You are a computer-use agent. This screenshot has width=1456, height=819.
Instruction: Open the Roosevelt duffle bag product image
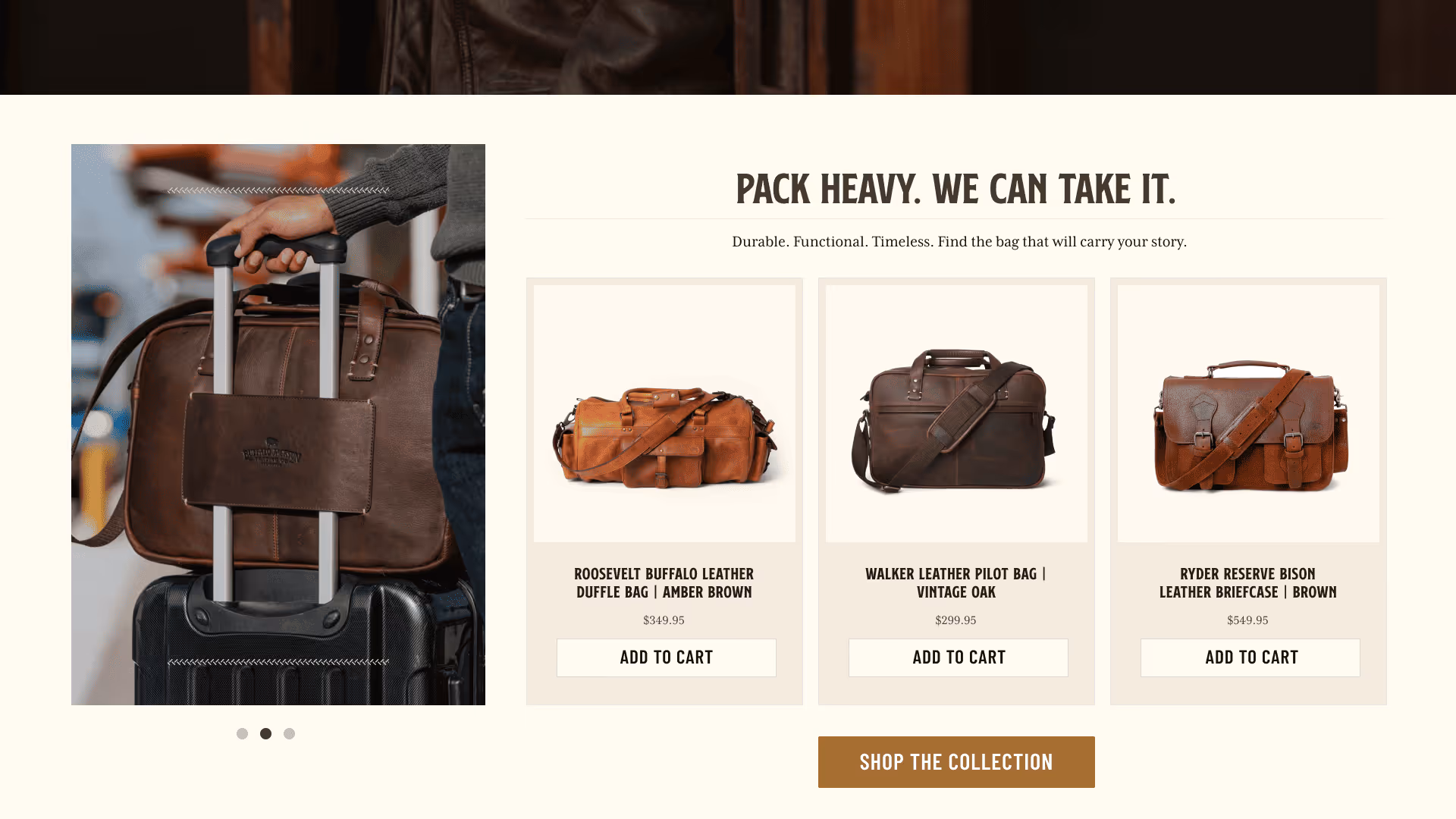tap(664, 413)
